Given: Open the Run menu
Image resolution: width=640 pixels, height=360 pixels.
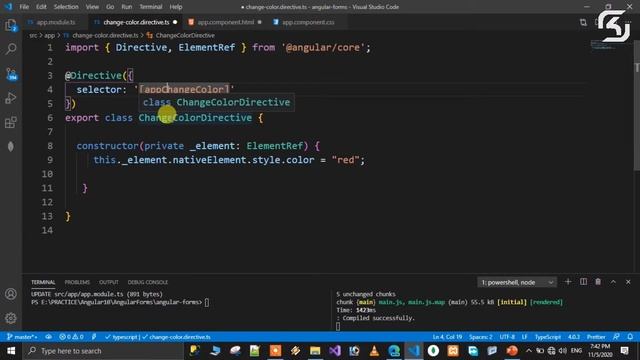Looking at the screenshot, I should click(127, 7).
